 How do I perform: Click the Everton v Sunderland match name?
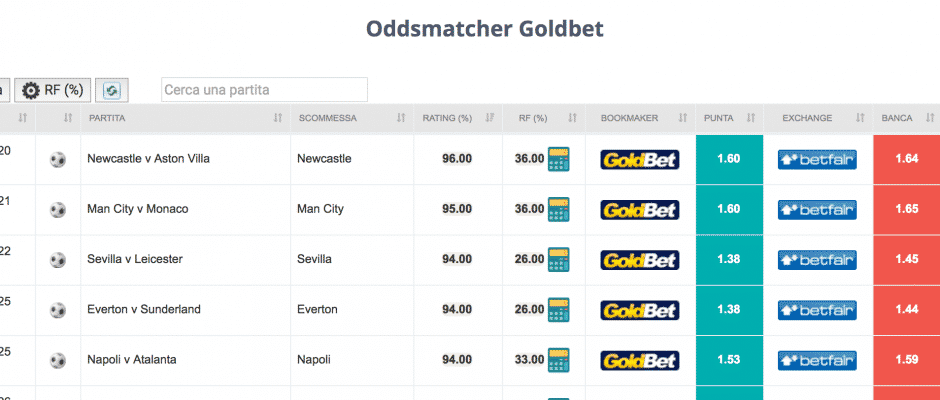pos(144,309)
